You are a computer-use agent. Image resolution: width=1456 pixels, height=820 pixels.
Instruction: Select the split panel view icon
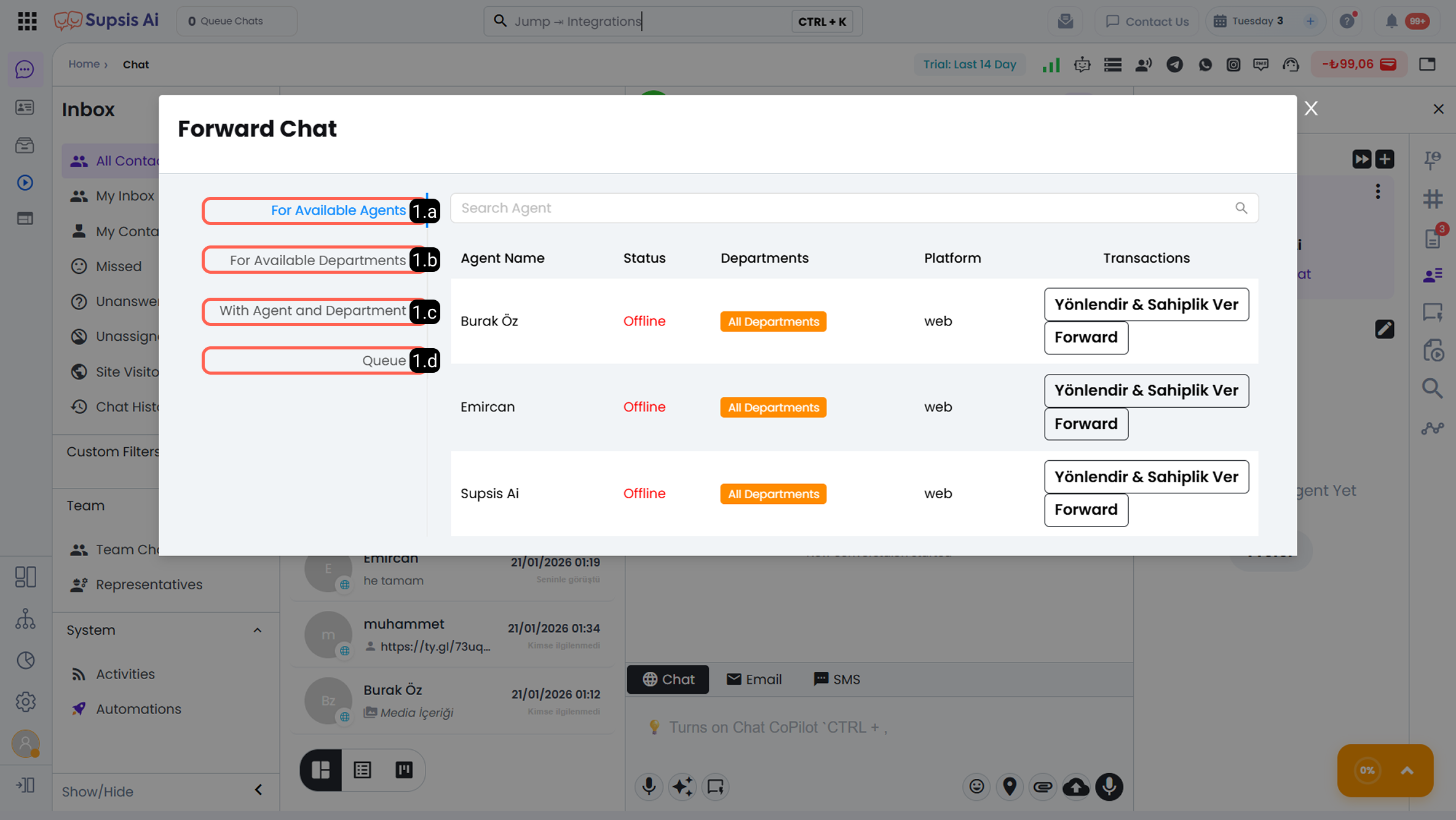pyautogui.click(x=321, y=770)
